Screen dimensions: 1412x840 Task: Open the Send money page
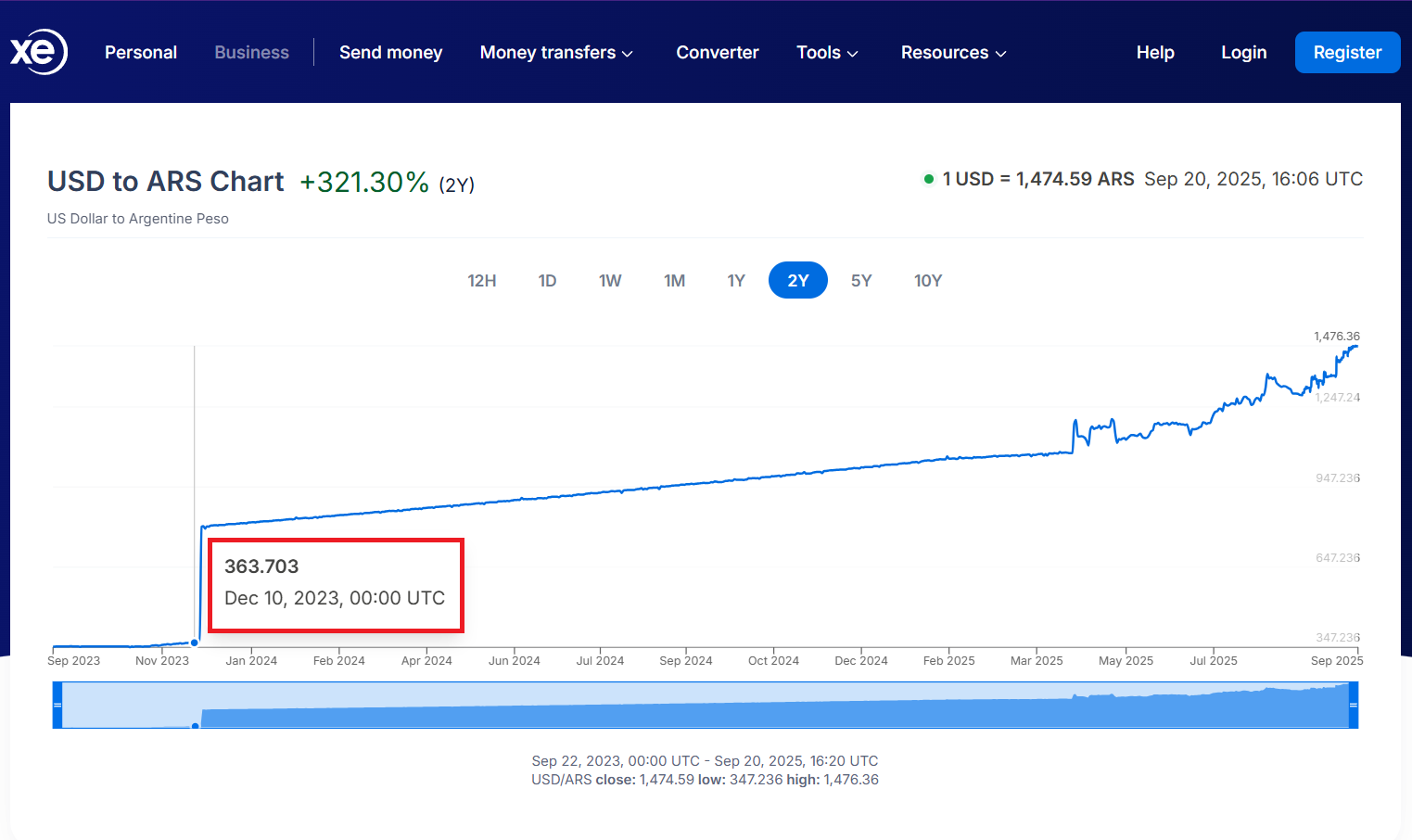coord(390,53)
